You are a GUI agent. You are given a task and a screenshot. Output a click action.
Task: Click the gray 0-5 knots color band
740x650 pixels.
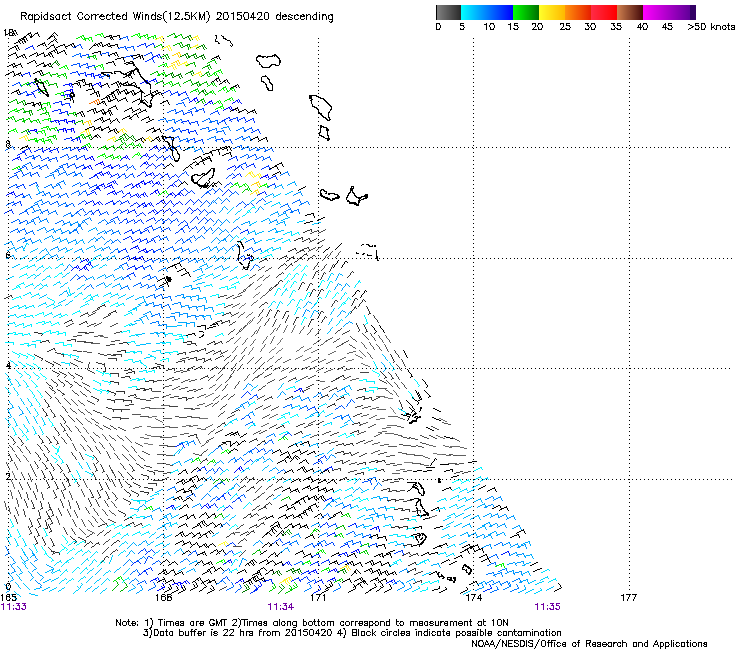tap(448, 12)
